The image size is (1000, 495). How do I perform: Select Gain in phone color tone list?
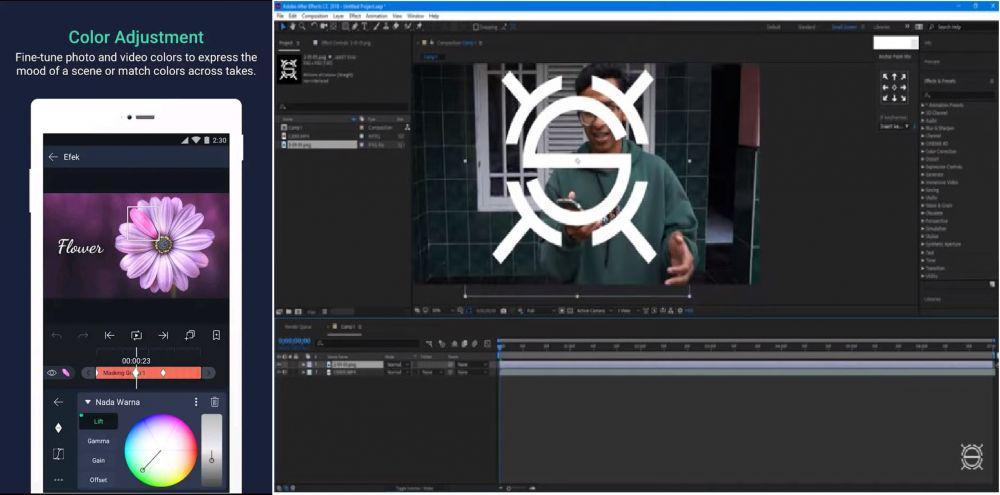(98, 460)
